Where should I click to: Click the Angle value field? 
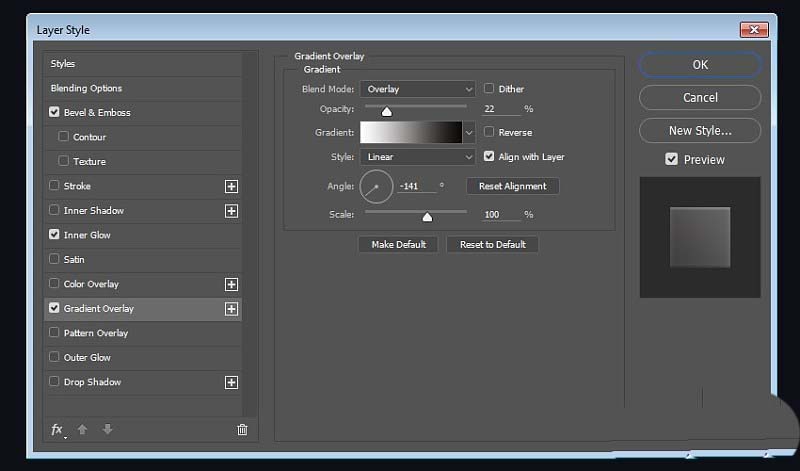click(x=417, y=186)
